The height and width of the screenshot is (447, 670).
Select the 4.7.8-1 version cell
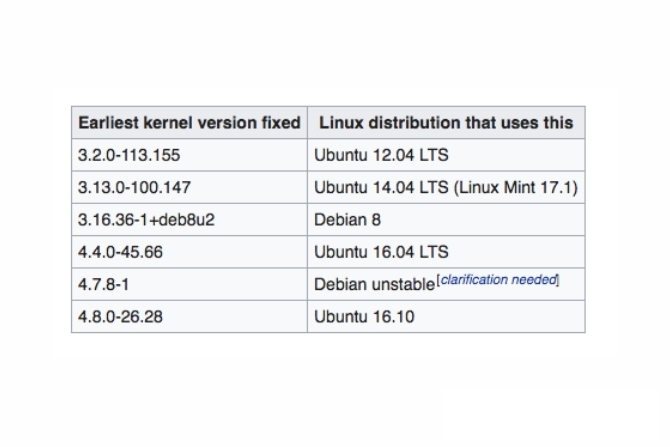pos(189,284)
